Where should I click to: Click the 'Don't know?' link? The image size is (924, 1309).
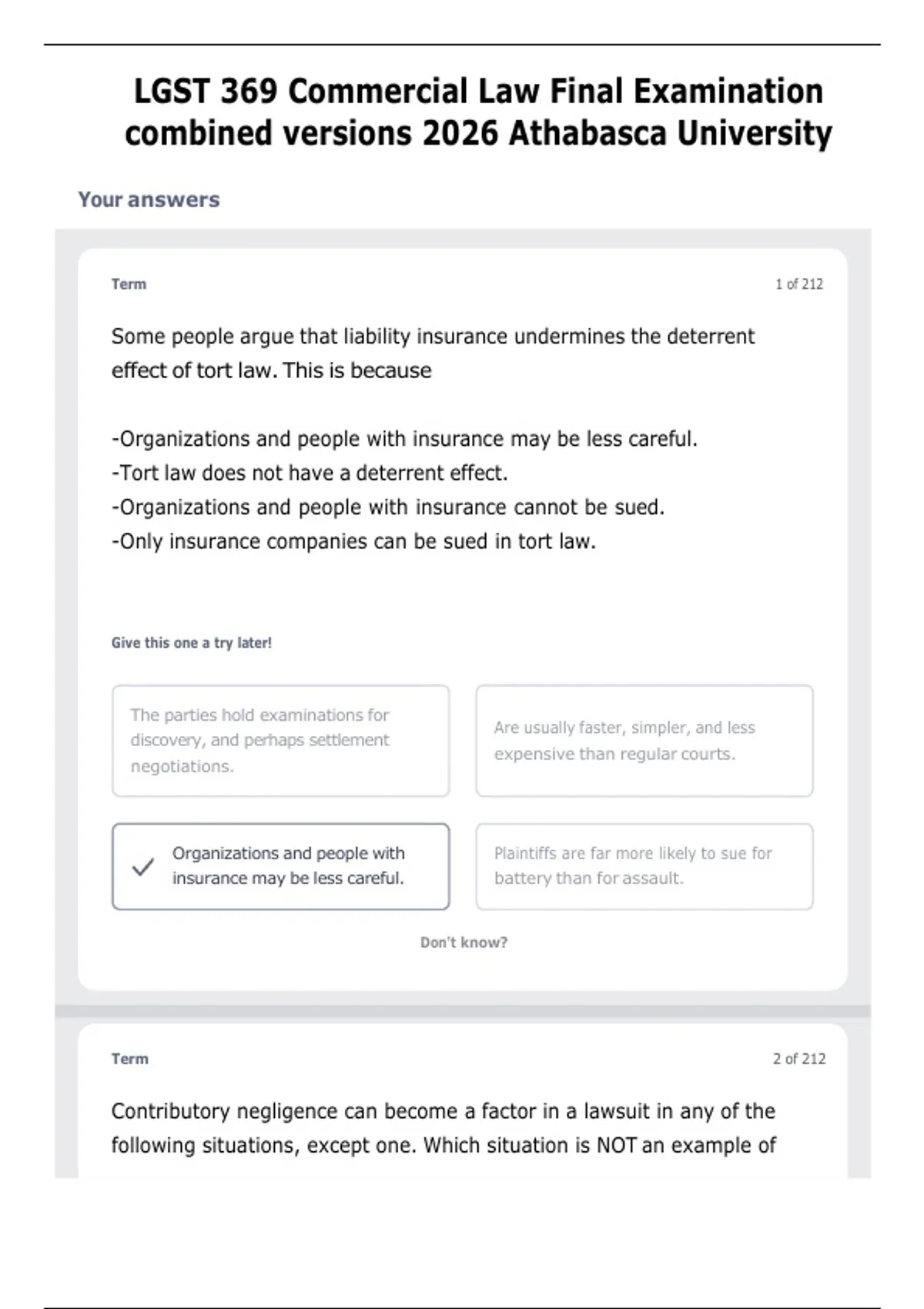[464, 942]
